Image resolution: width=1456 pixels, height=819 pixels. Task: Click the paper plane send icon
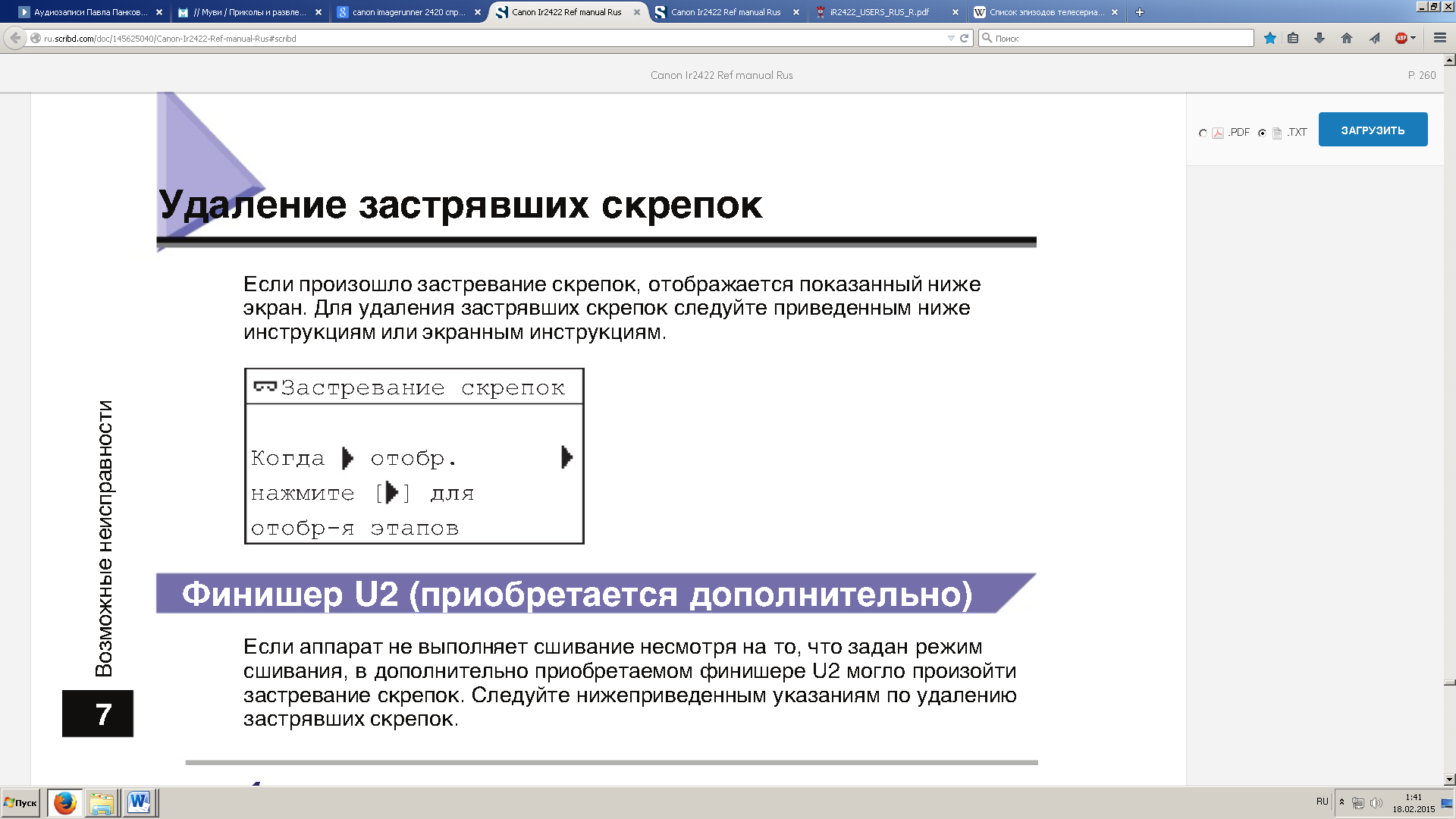coord(1374,38)
